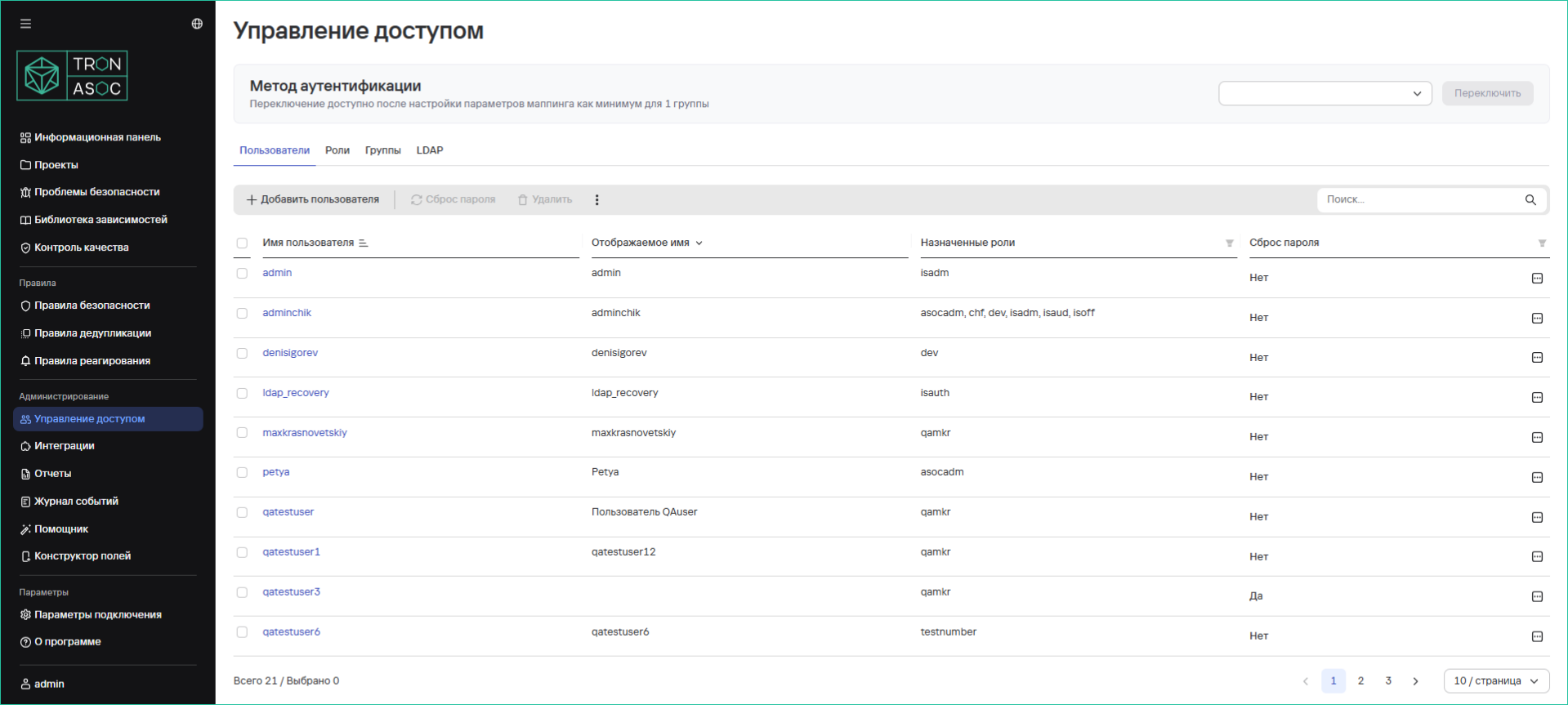Select the denisigorev row checkbox
The image size is (1568, 705).
(x=242, y=354)
